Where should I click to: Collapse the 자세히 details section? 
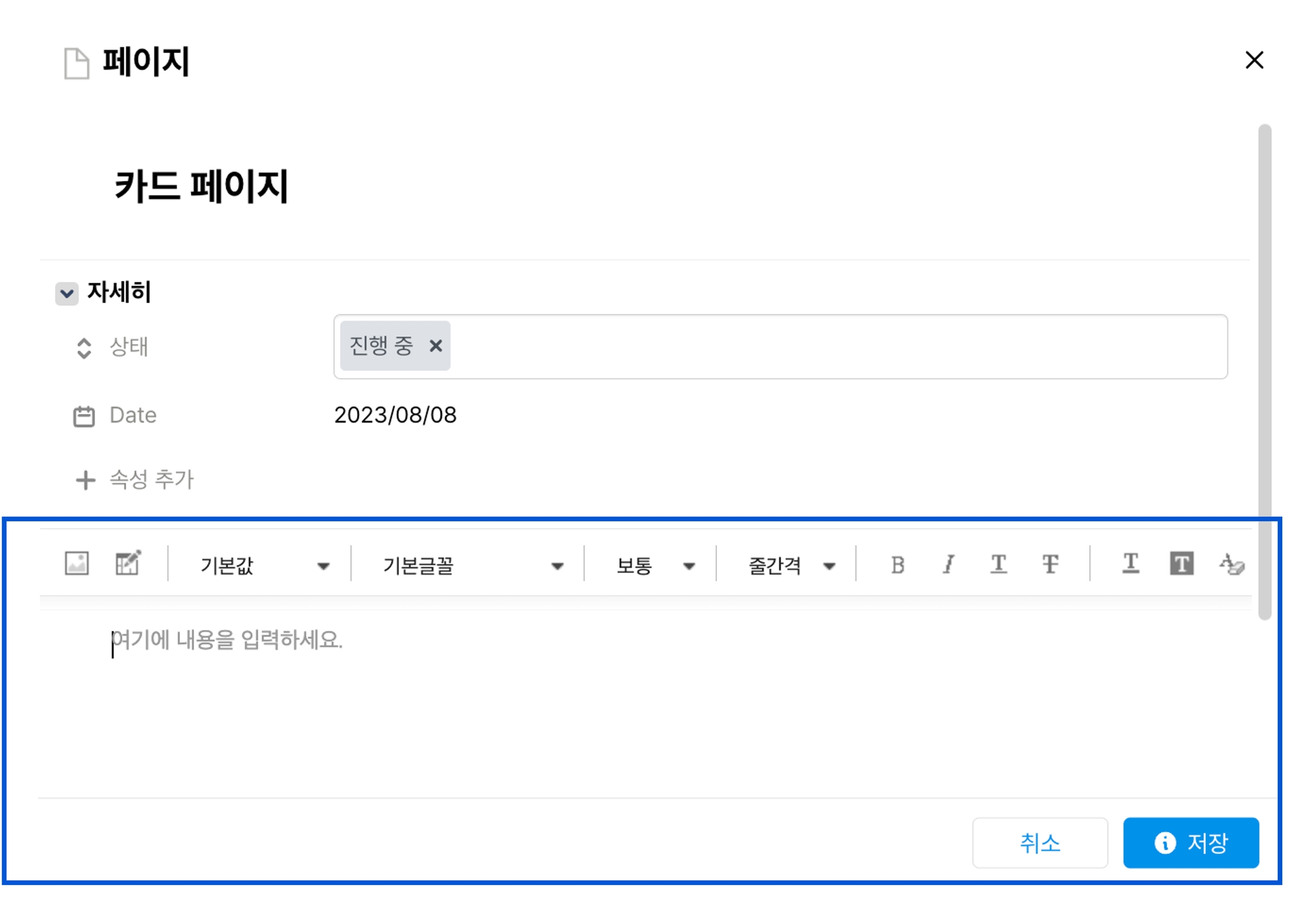tap(67, 294)
